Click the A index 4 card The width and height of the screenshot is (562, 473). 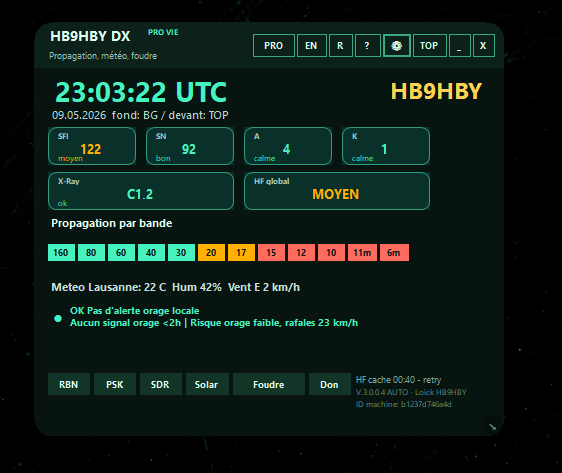[x=288, y=146]
